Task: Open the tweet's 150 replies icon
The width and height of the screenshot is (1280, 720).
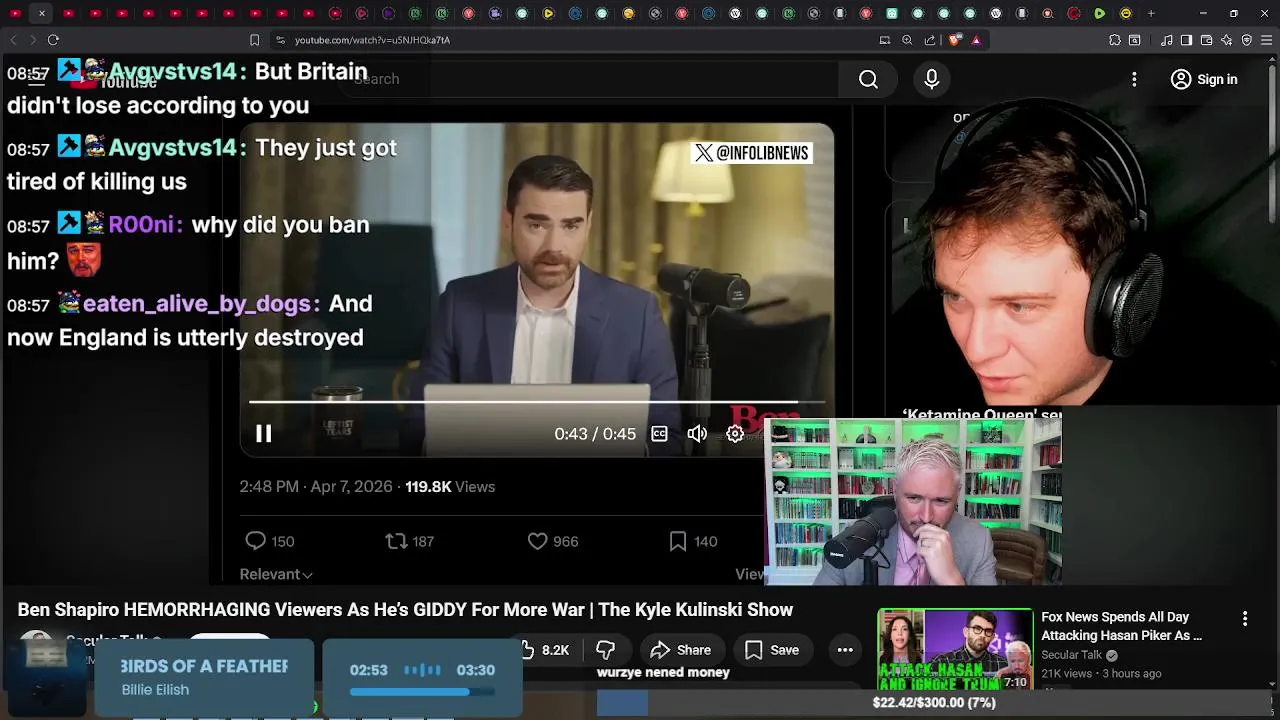Action: 256,541
